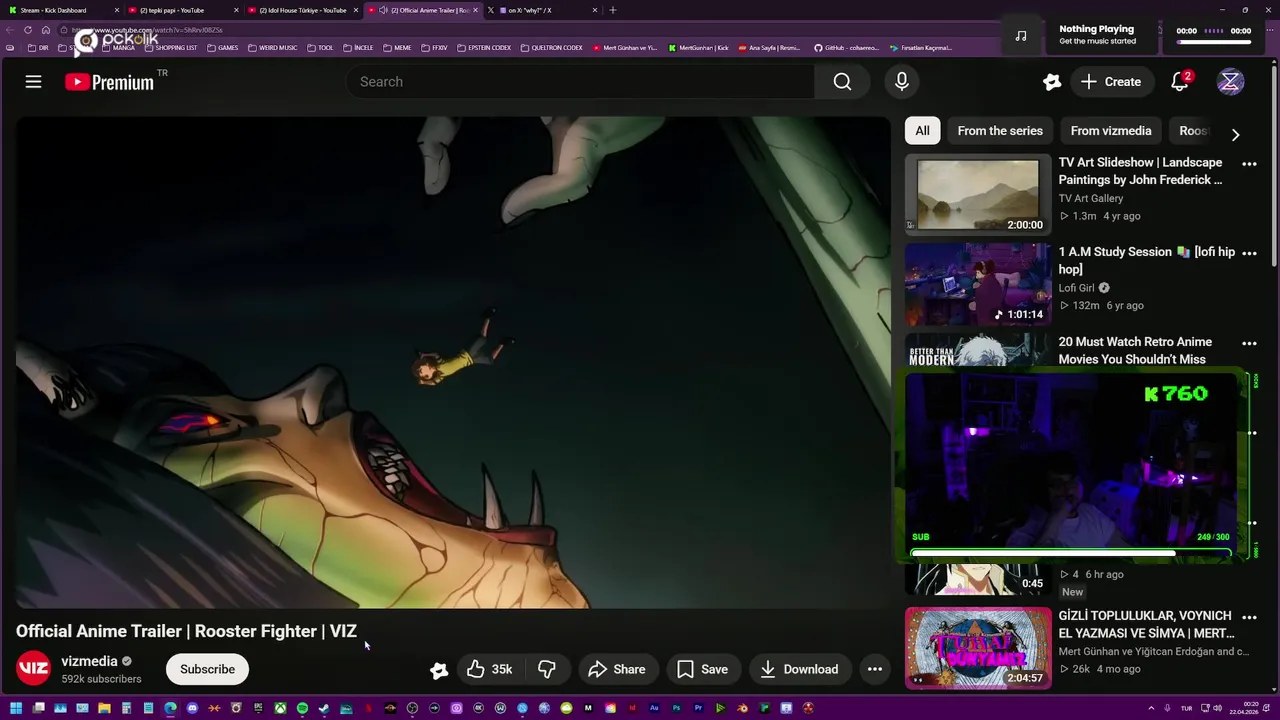Open TV Art Slideshow video thumbnail
Viewport: 1280px width, 720px height.
click(978, 195)
